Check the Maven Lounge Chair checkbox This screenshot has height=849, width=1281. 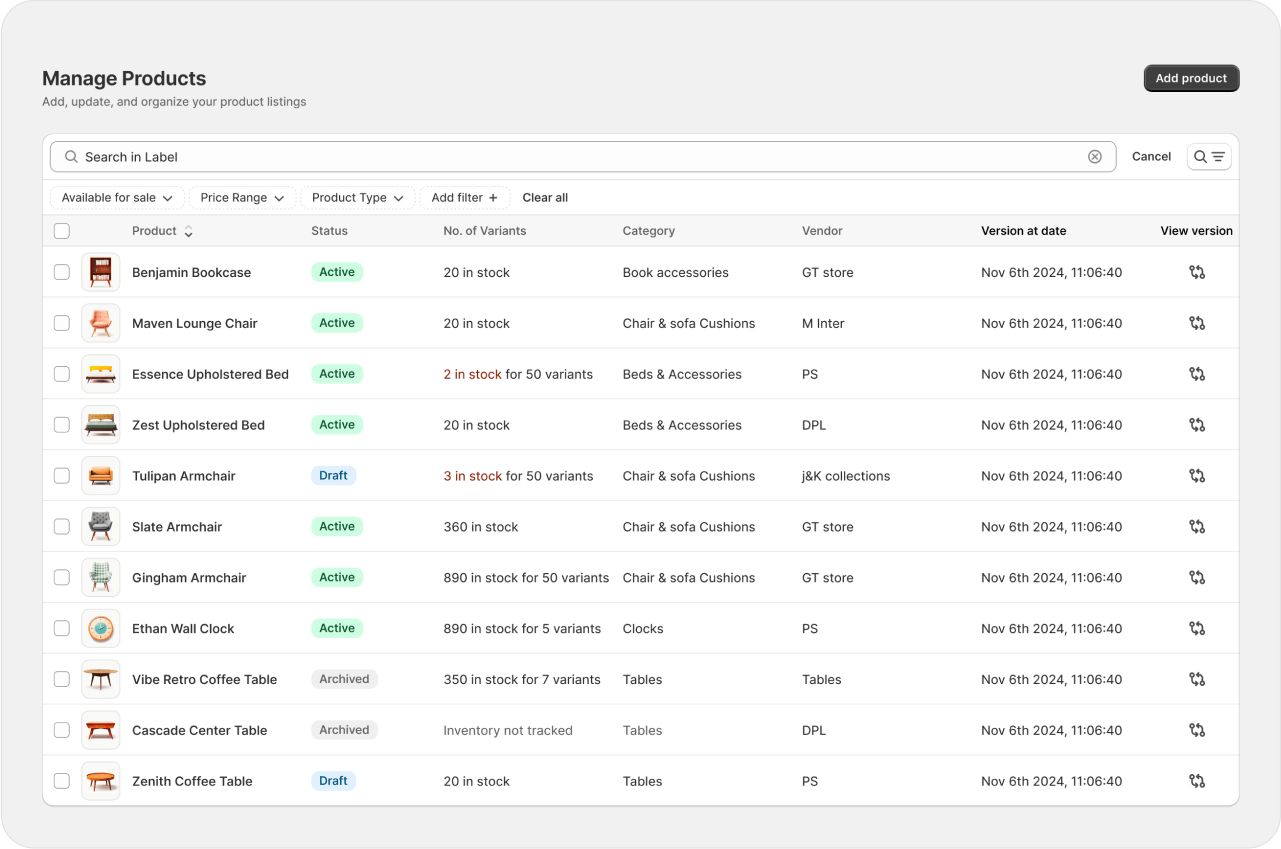click(x=62, y=323)
